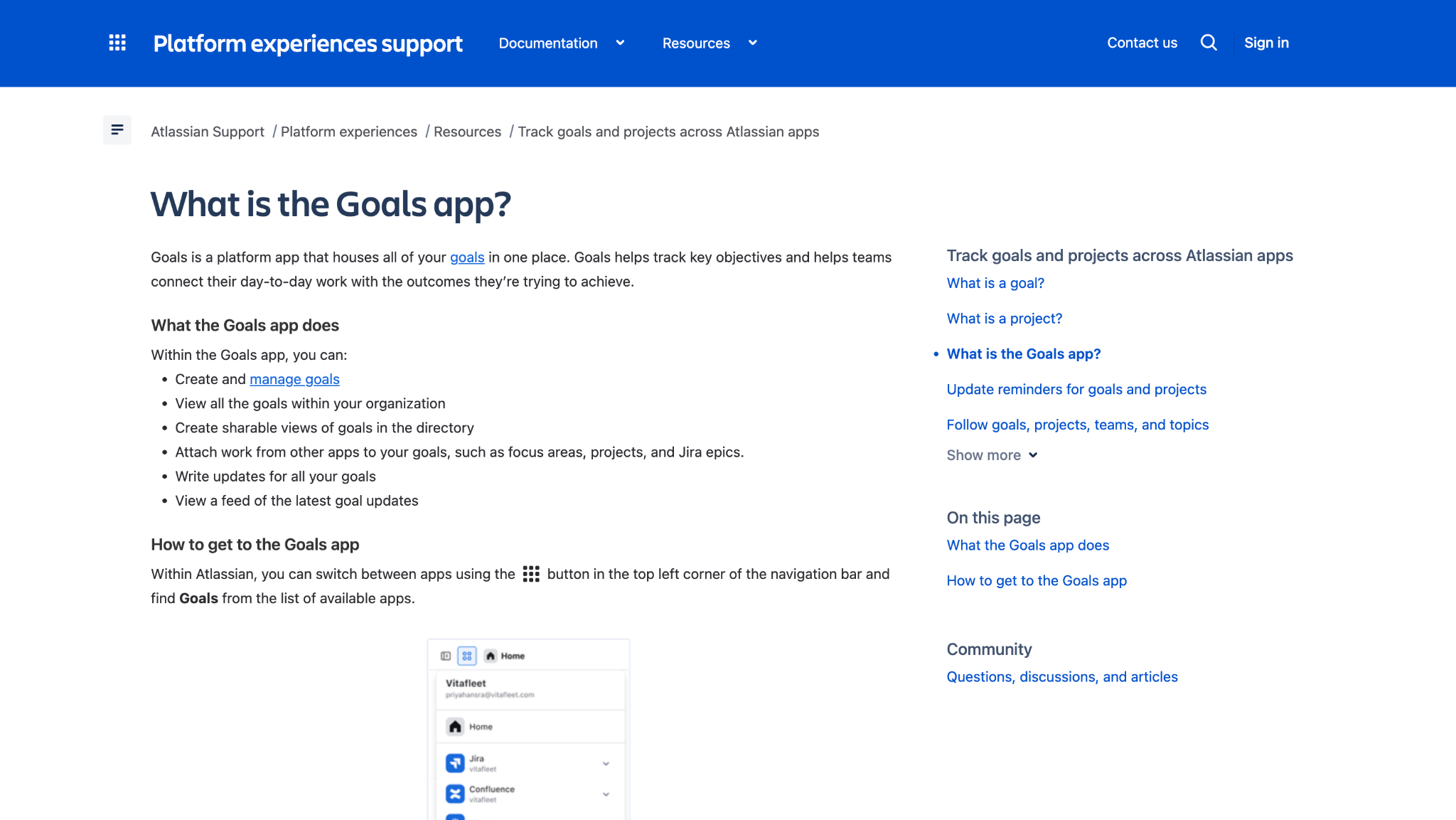Expand the Resources dropdown in header
This screenshot has width=1456, height=820.
tap(710, 43)
